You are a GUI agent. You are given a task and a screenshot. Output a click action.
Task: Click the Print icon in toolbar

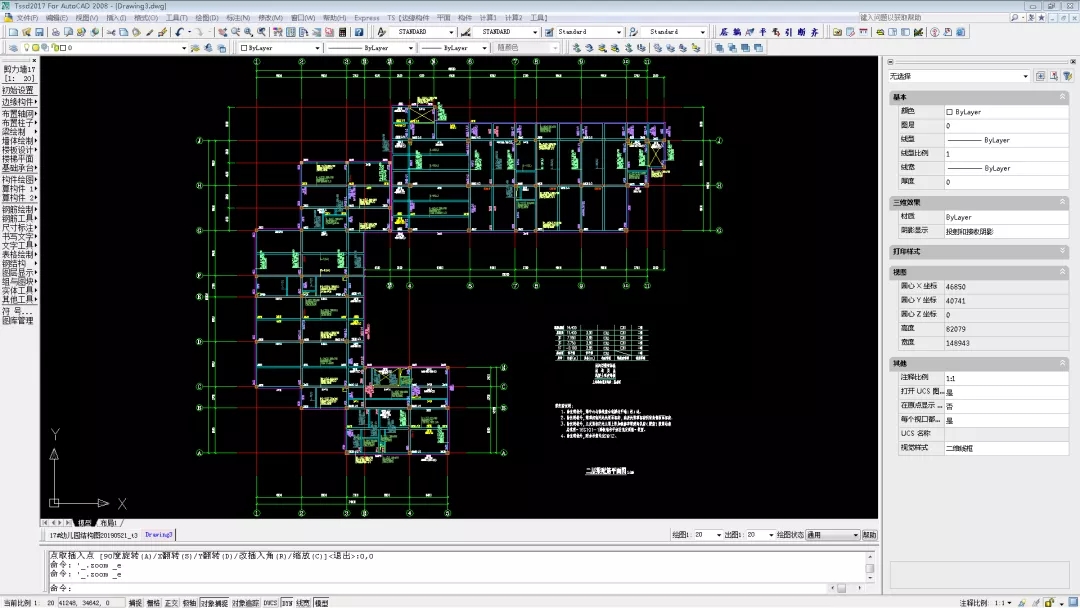(x=55, y=32)
